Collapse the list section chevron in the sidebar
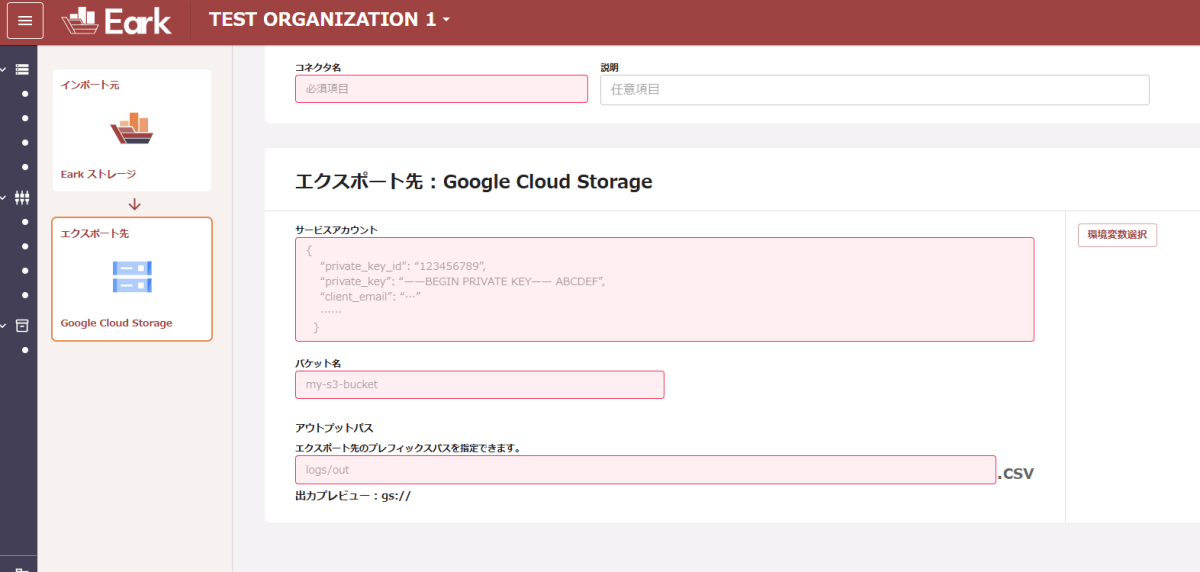This screenshot has width=1200, height=572. pyautogui.click(x=3, y=69)
